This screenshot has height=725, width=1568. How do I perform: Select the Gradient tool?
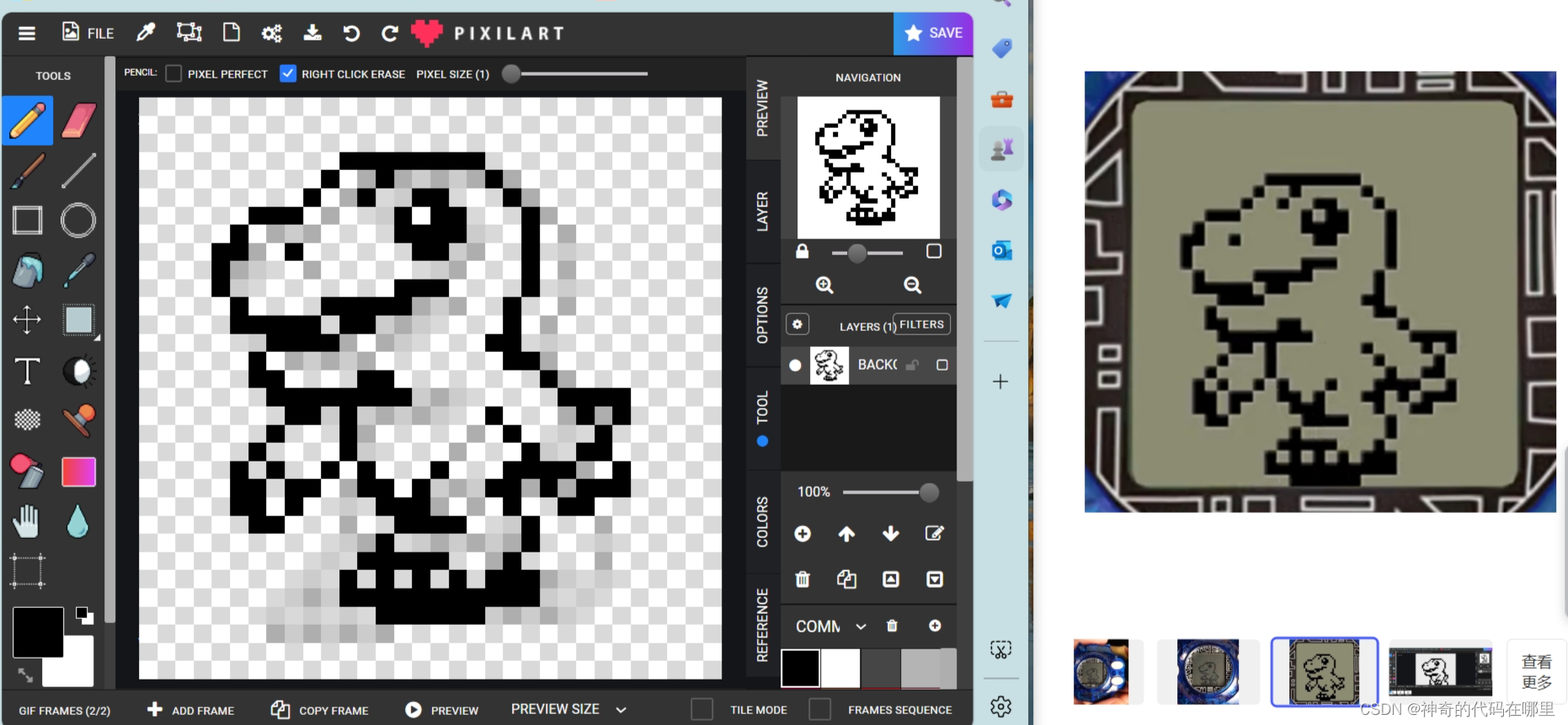(78, 472)
